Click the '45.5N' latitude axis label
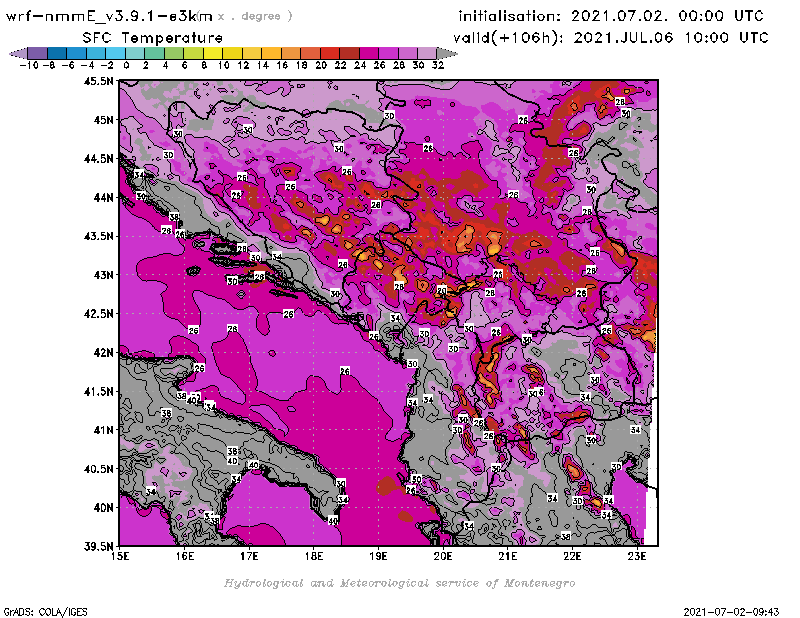 coord(98,81)
